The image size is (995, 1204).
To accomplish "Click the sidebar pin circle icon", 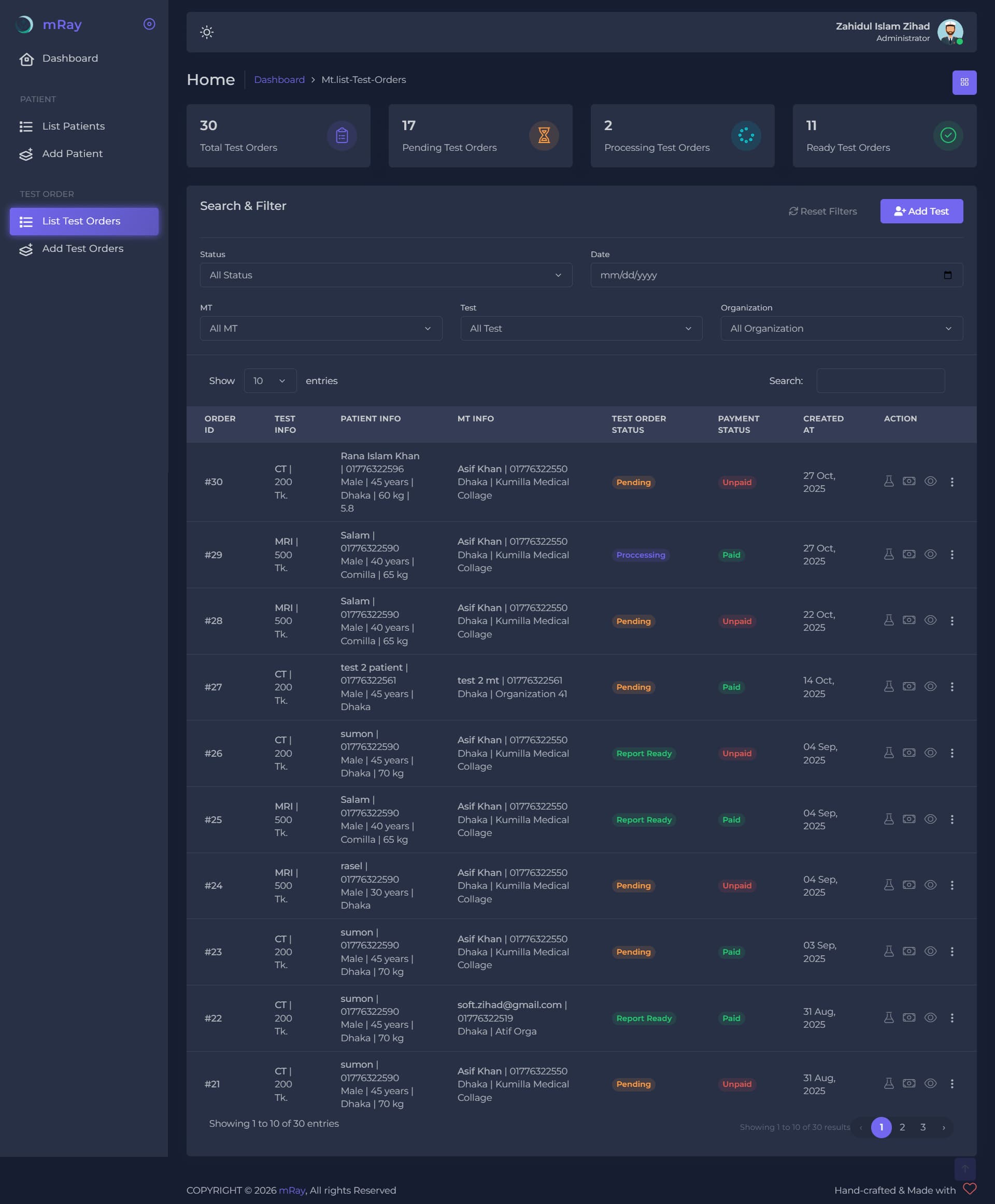I will (149, 24).
